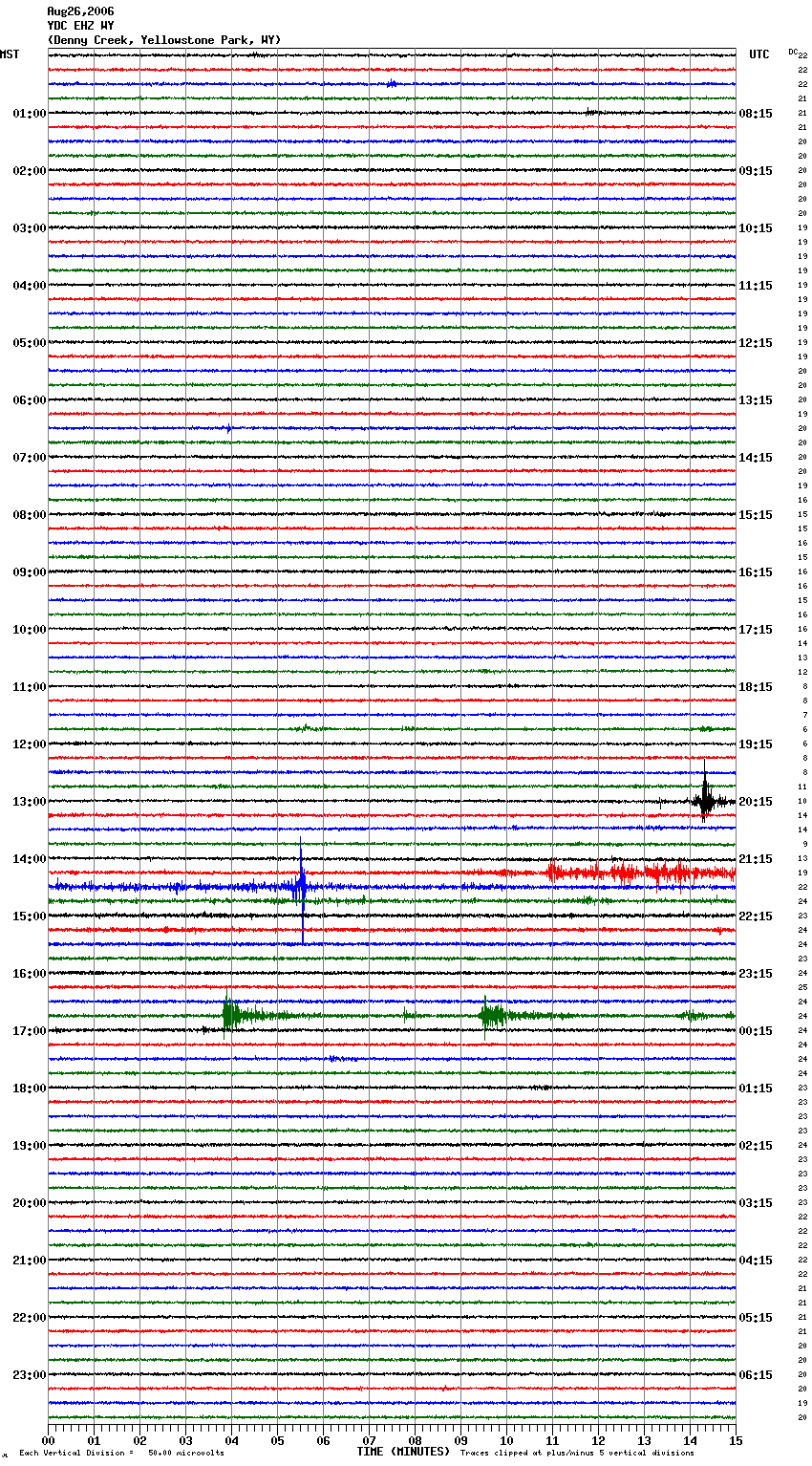Screen dimensions: 812x1466
Task: Select the 20:00 MST time label
Action: 30,1203
